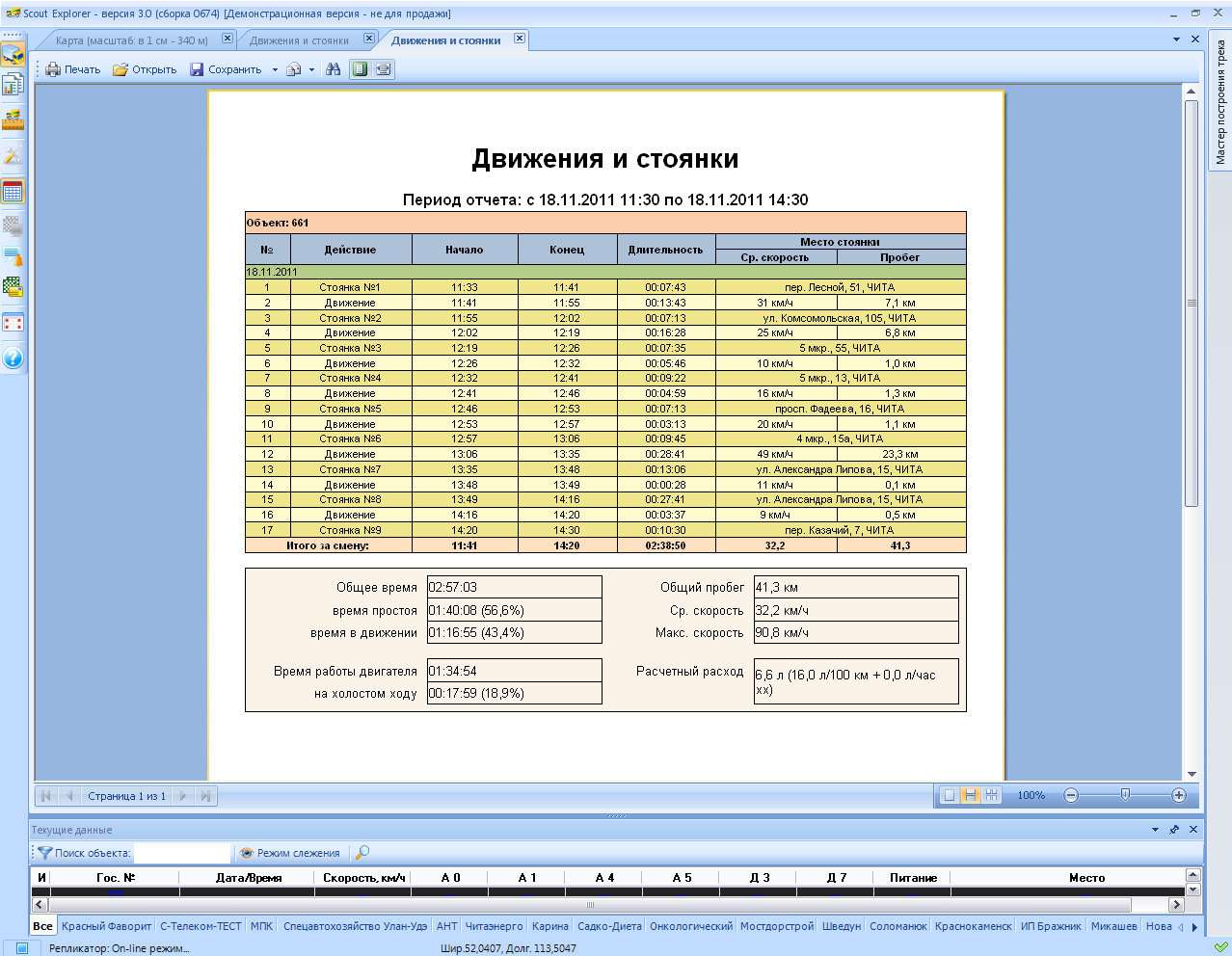Open the vehicle map icon in left sidebar
Viewport: 1232px width, 956px height.
coord(13,54)
